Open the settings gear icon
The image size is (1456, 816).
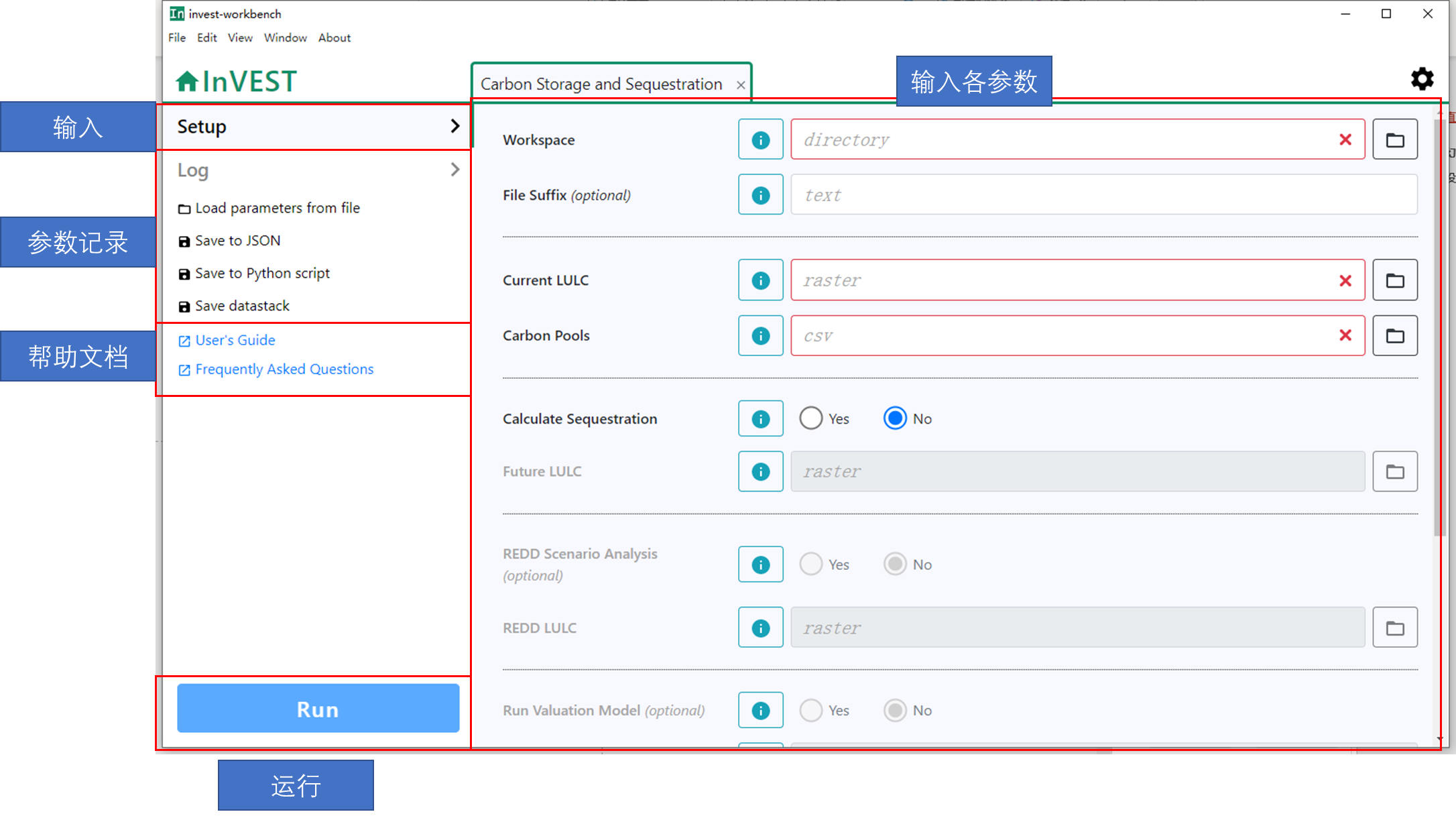[1421, 79]
